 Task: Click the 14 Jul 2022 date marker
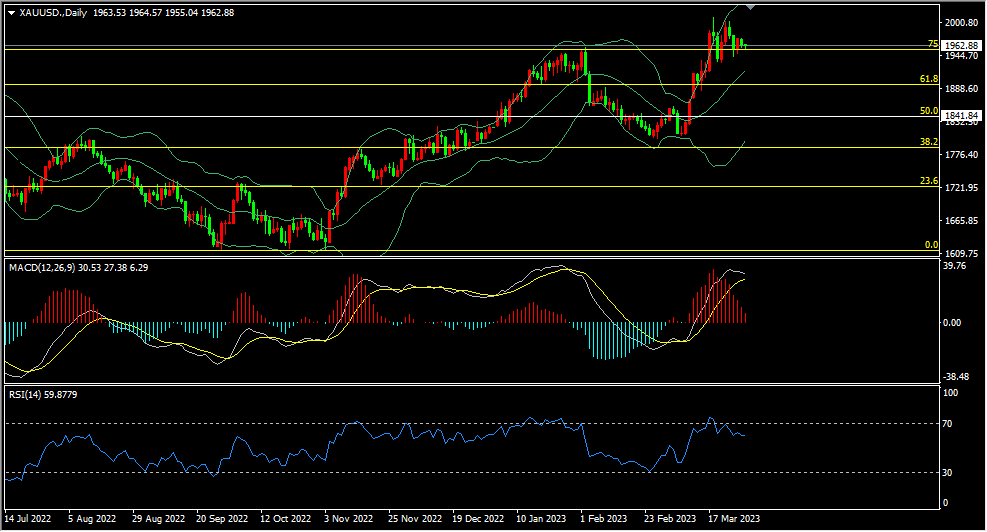tap(28, 519)
